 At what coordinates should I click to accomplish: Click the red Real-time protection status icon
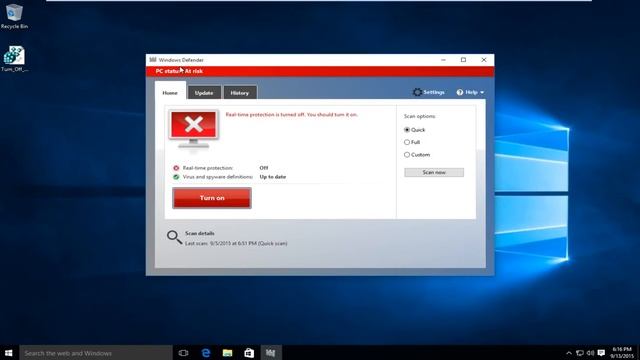(x=176, y=168)
